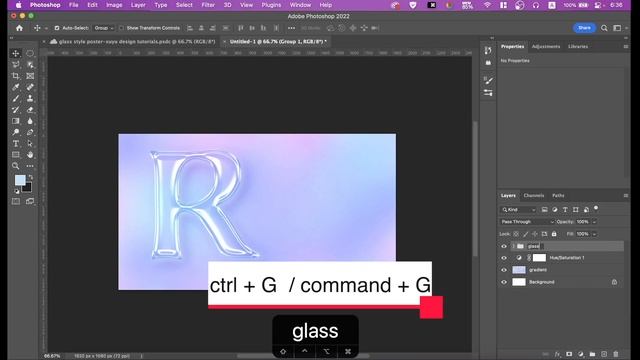The height and width of the screenshot is (360, 640).
Task: Open the Layer menu
Action: (138, 5)
